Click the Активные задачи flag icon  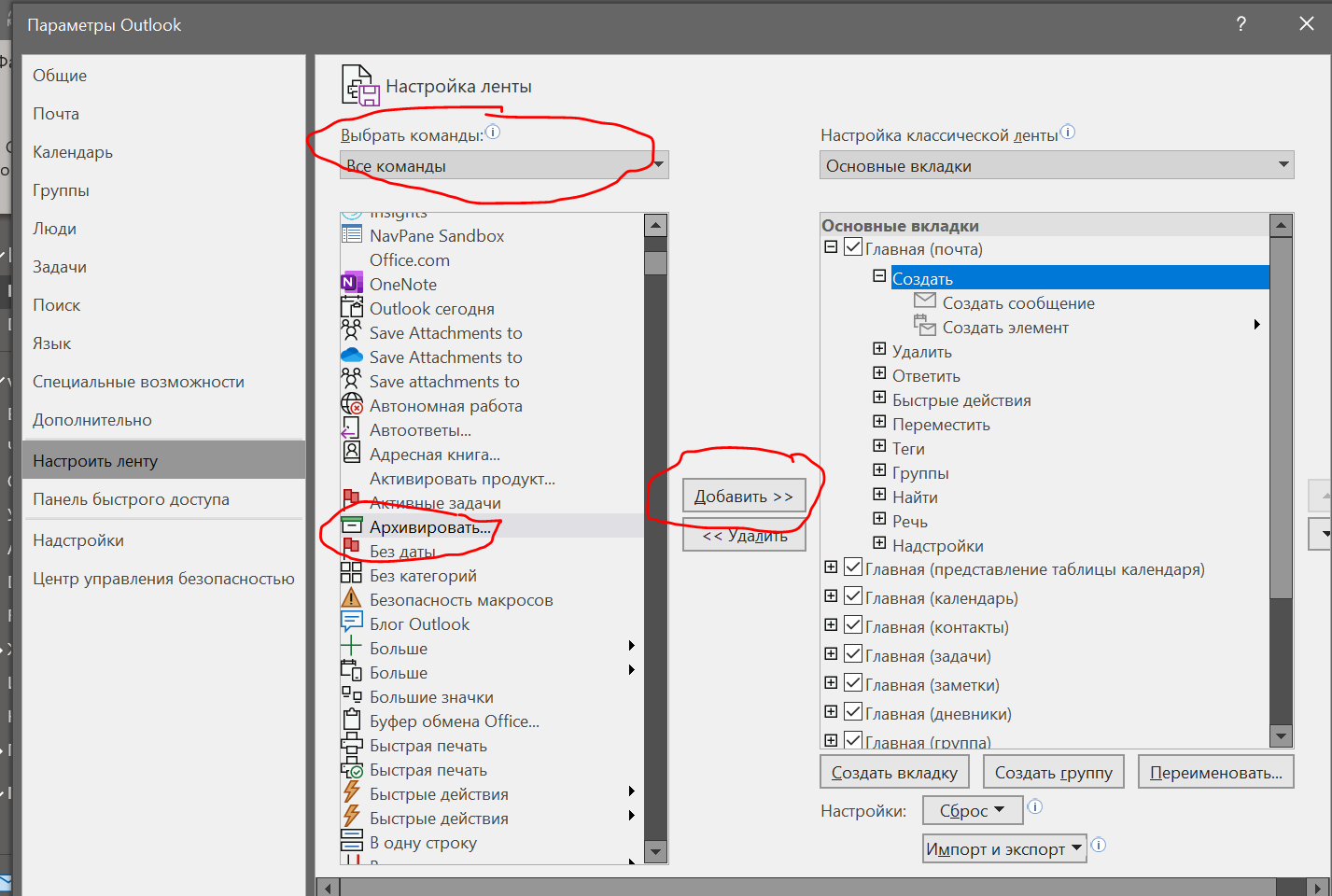coord(351,499)
